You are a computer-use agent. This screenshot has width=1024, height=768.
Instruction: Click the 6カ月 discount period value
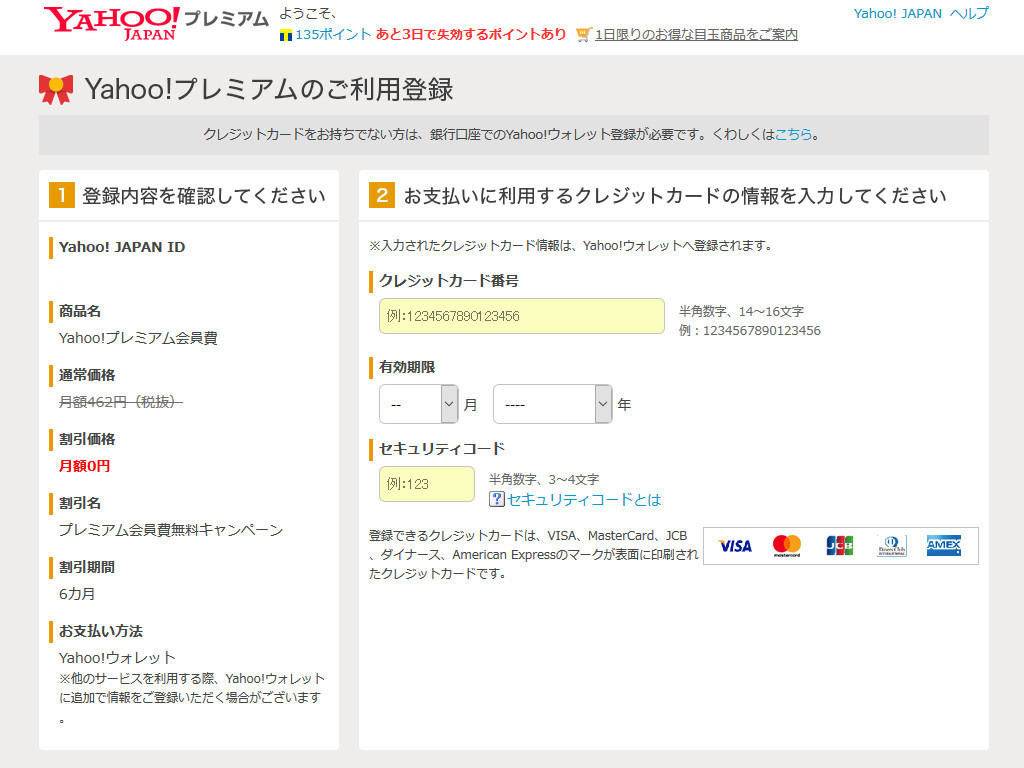[x=77, y=594]
